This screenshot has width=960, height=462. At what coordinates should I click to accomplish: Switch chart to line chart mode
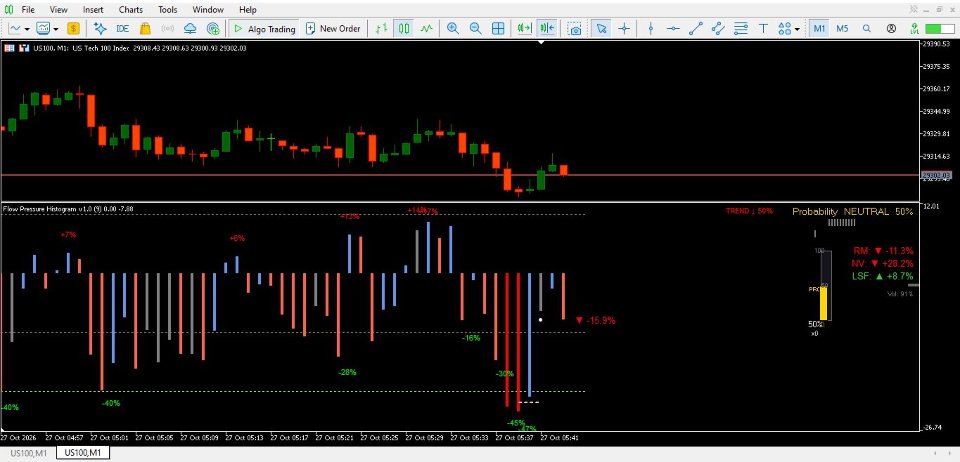[427, 28]
